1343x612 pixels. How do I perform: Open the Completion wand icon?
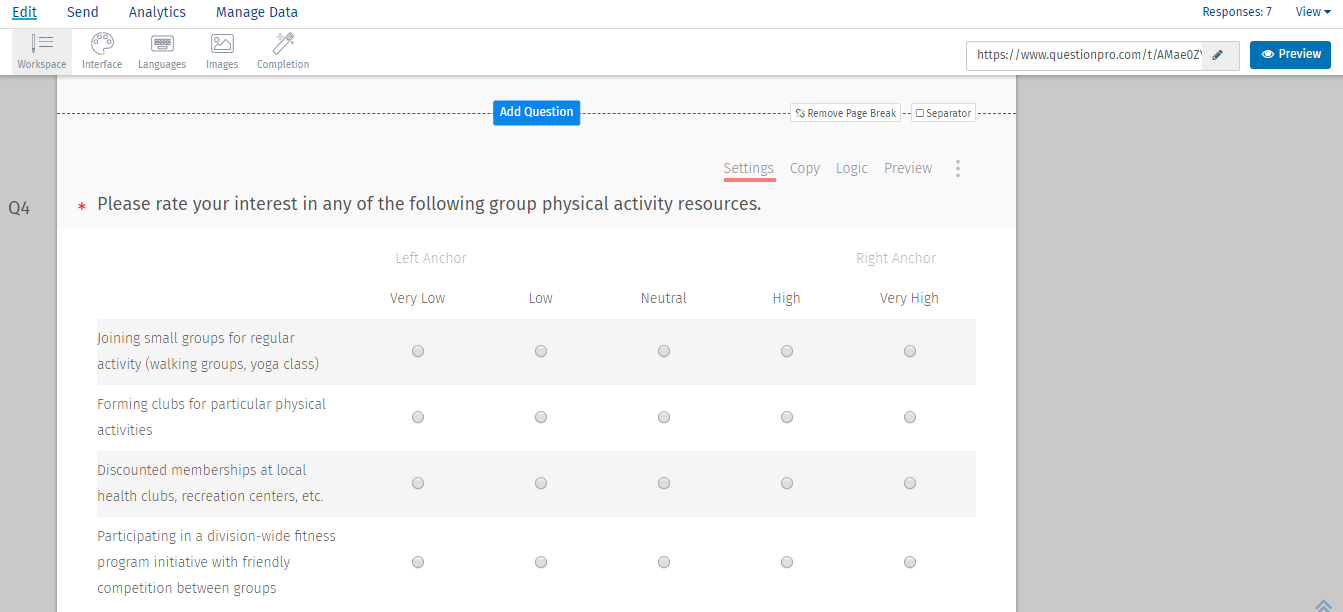pos(283,44)
